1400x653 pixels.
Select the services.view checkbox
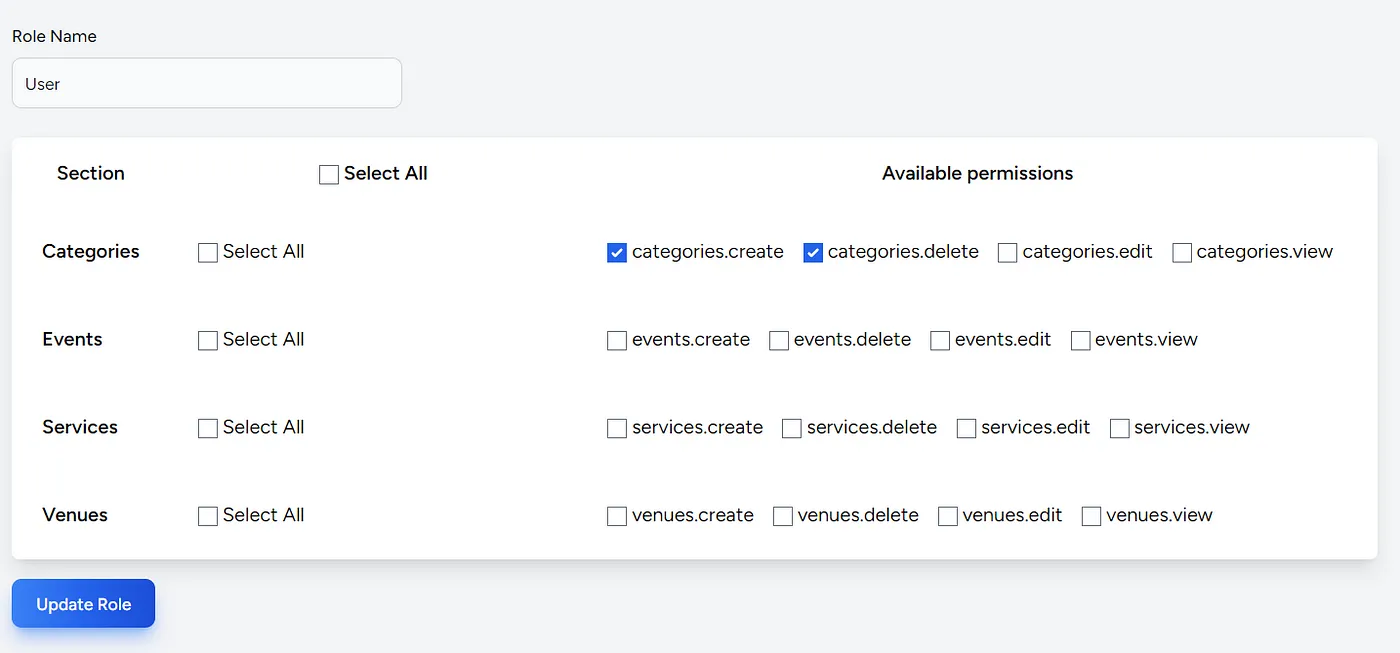(x=1119, y=429)
